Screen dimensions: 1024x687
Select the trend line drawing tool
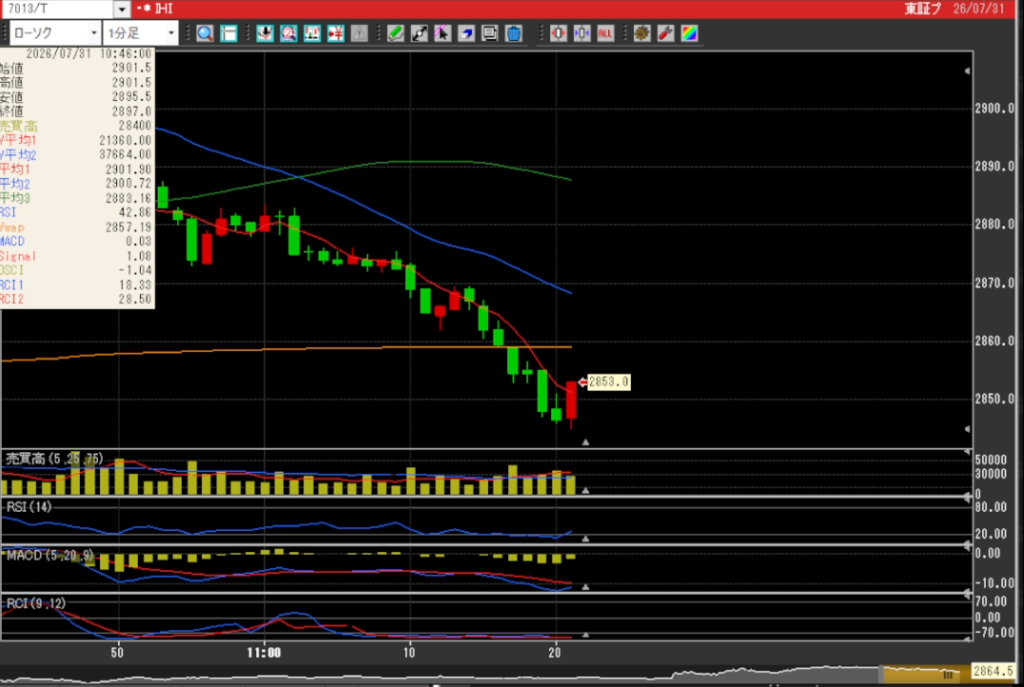419,33
